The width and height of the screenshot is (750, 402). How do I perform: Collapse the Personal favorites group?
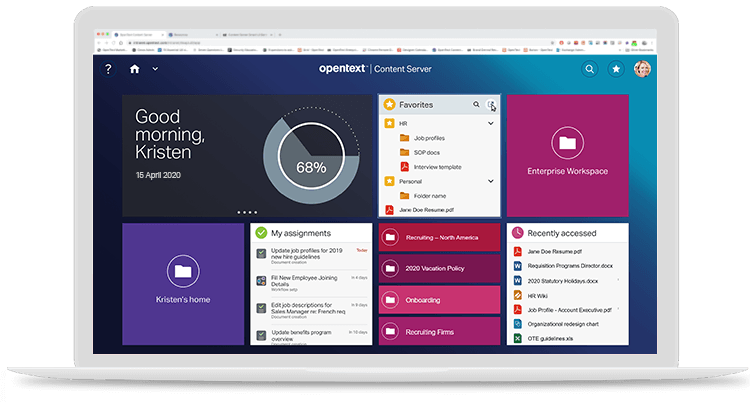pos(490,181)
